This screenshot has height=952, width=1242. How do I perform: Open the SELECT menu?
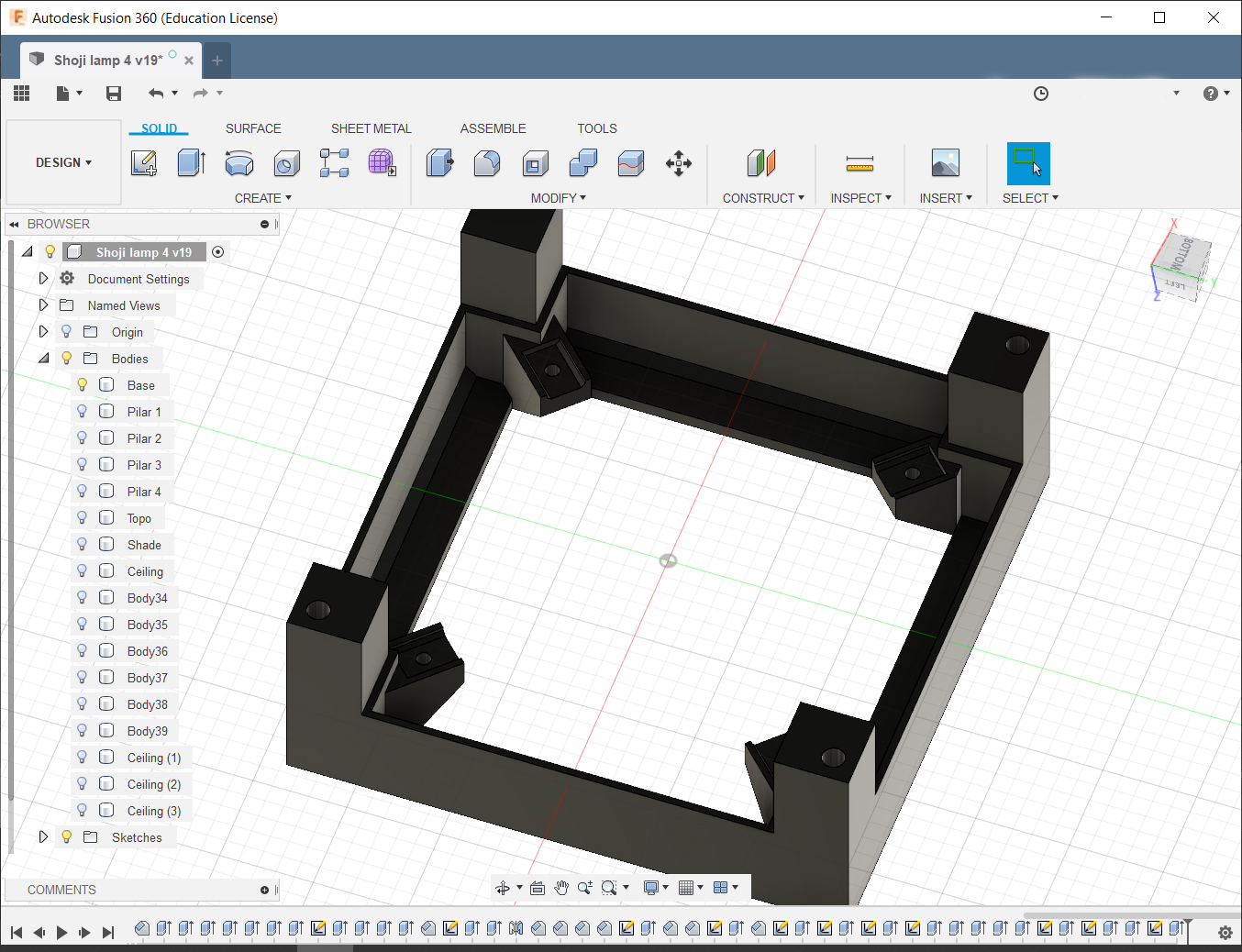tap(1030, 198)
